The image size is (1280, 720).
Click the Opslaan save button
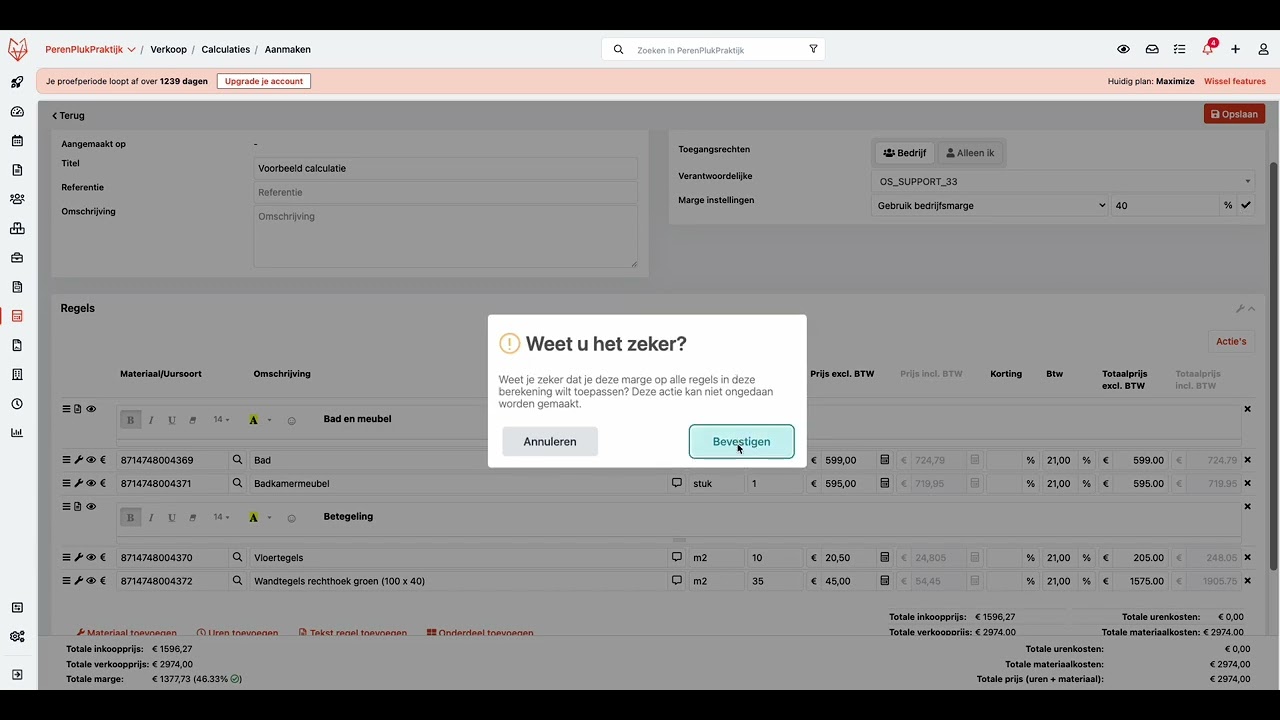1234,114
